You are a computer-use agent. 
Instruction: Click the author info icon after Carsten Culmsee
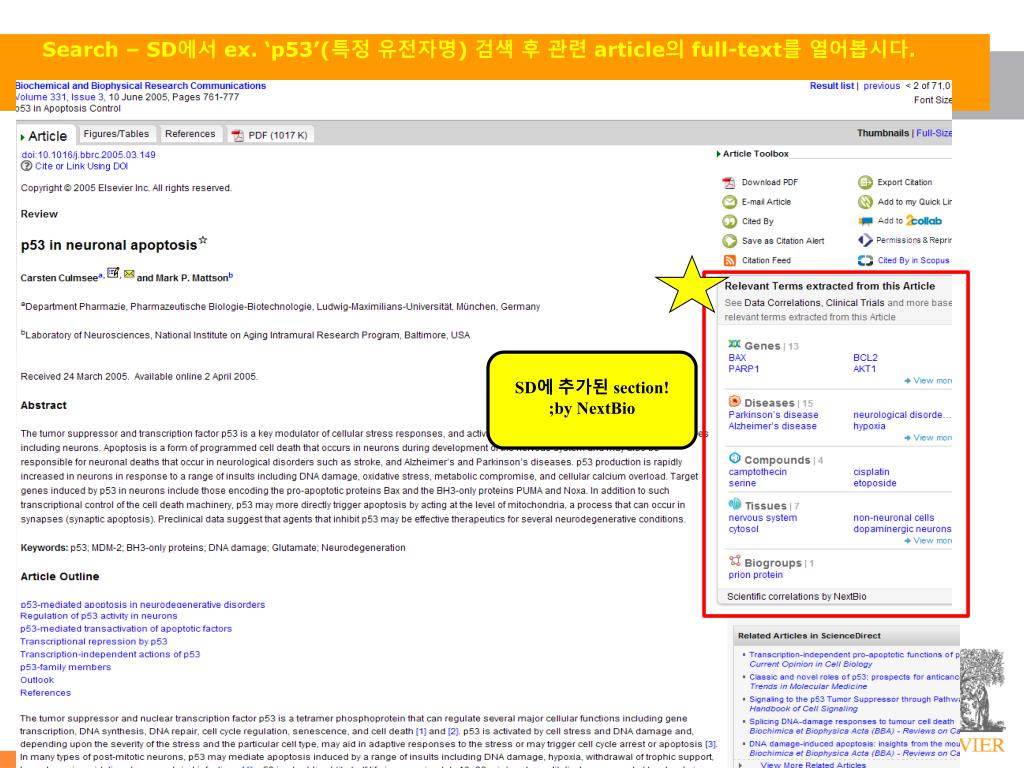113,272
